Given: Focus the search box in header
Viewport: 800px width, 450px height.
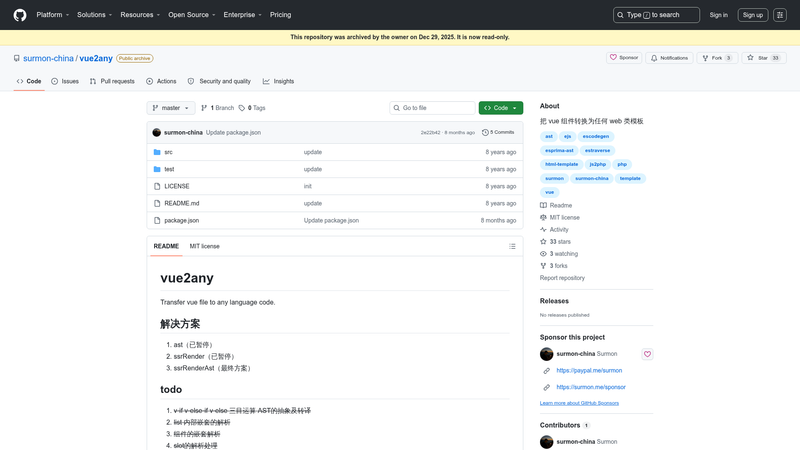Looking at the screenshot, I should click(656, 15).
